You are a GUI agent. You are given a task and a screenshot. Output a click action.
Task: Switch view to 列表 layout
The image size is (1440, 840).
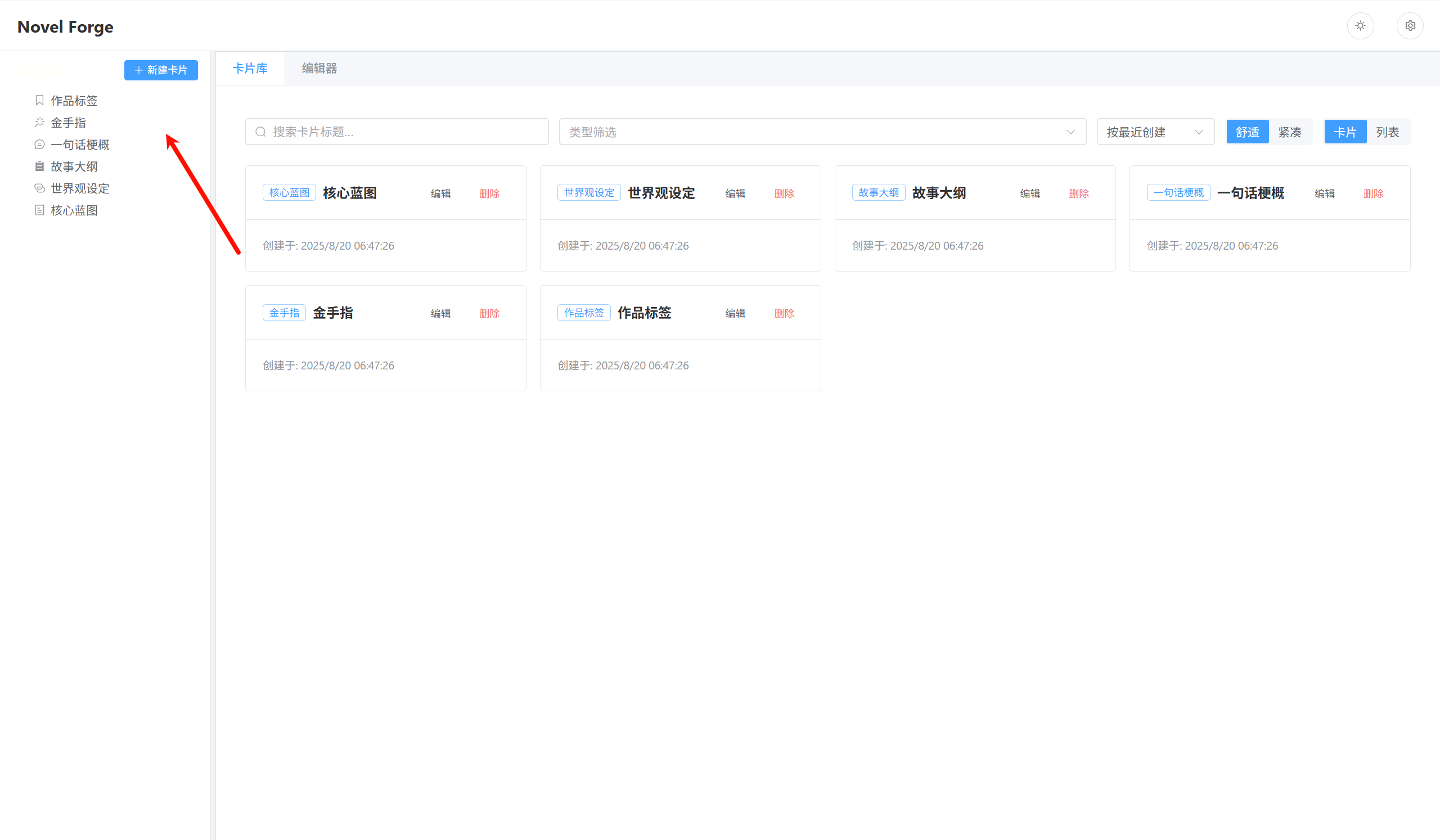tap(1388, 132)
